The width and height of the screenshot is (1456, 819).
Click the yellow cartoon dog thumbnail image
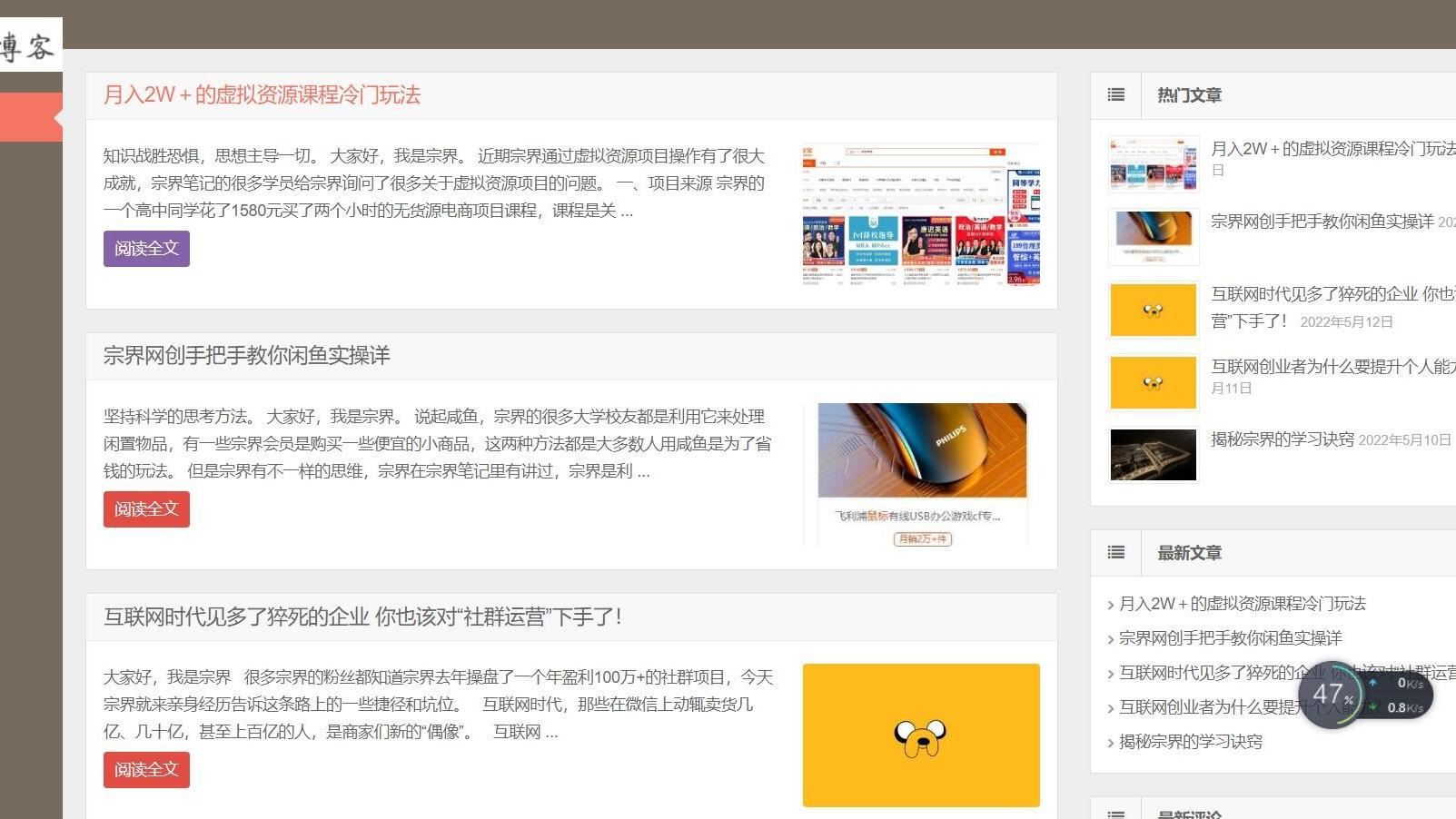coord(920,735)
